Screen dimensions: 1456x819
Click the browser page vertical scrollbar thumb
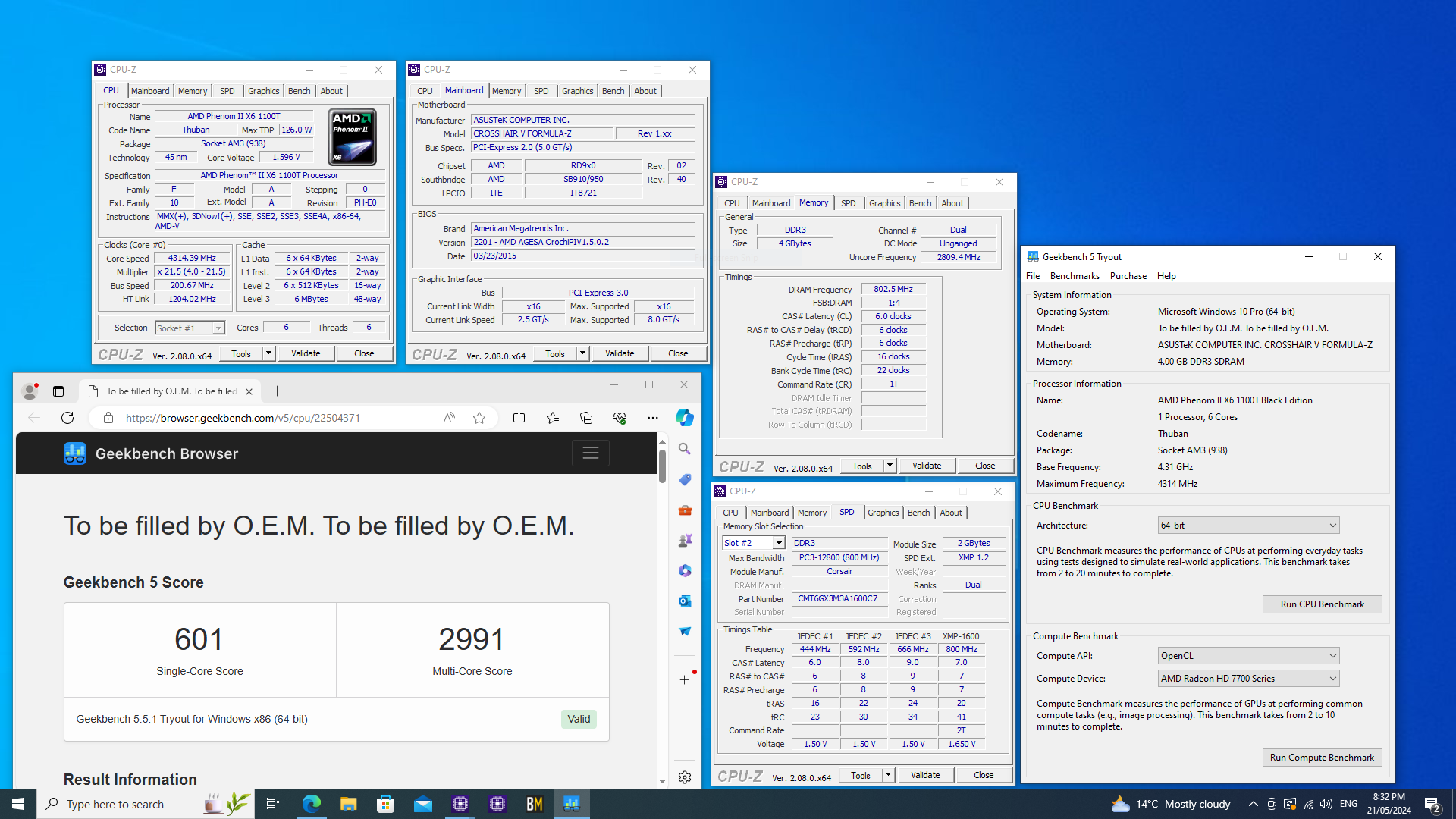point(662,466)
